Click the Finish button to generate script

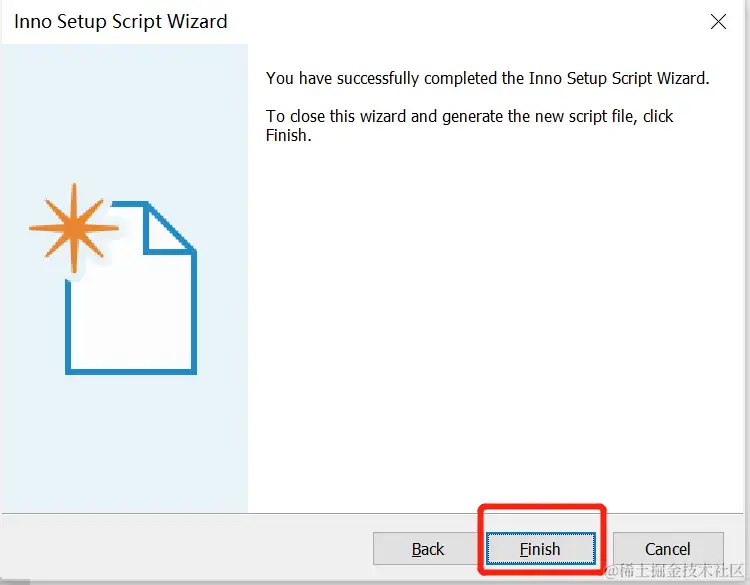[x=540, y=548]
